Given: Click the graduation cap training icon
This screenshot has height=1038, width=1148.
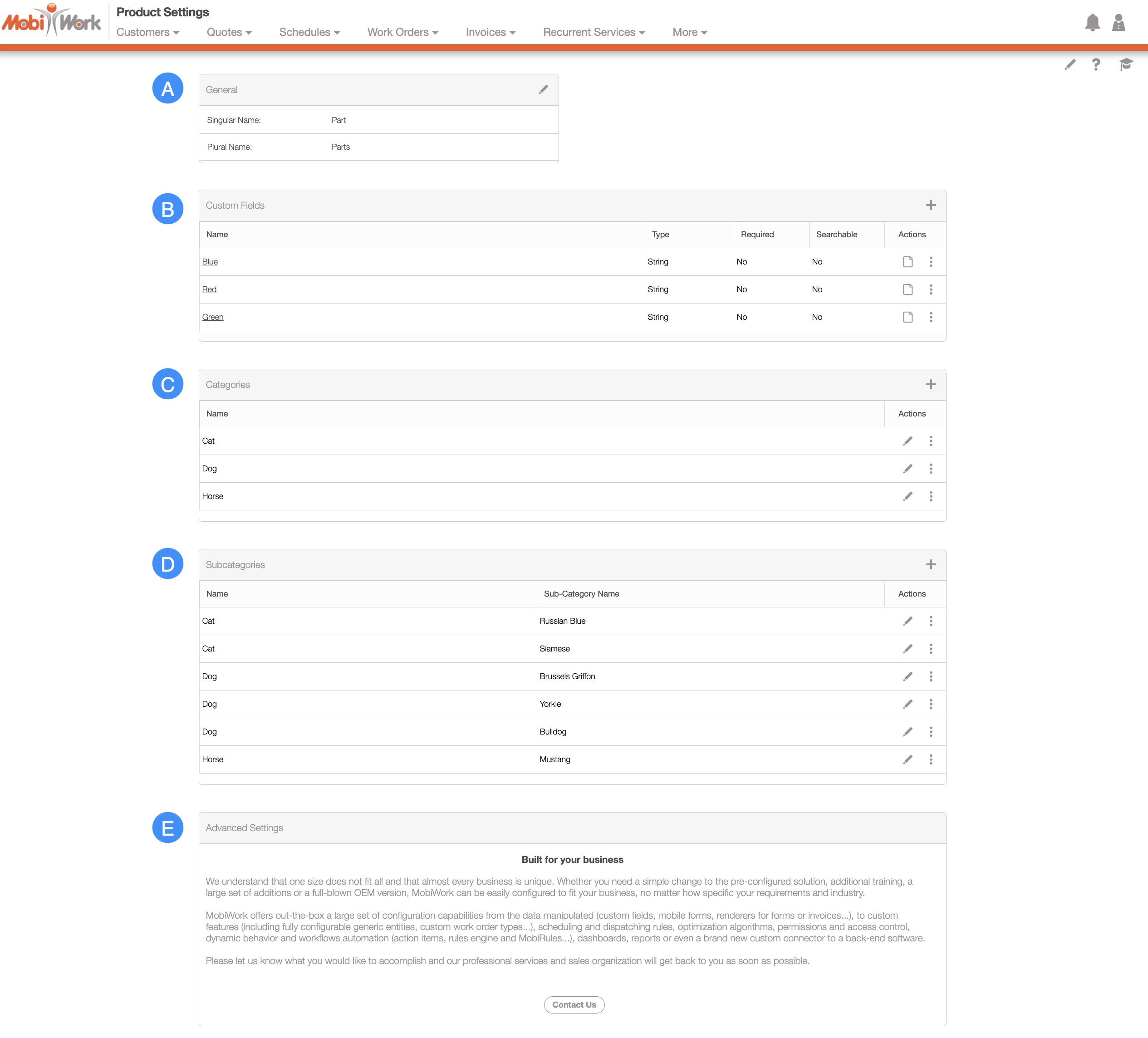Looking at the screenshot, I should point(1125,64).
